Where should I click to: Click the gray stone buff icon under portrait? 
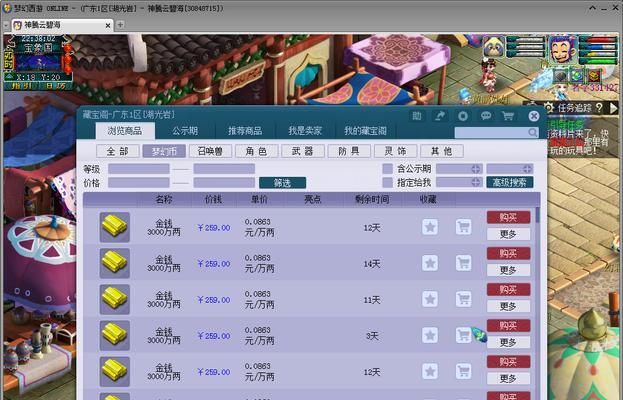click(x=560, y=75)
